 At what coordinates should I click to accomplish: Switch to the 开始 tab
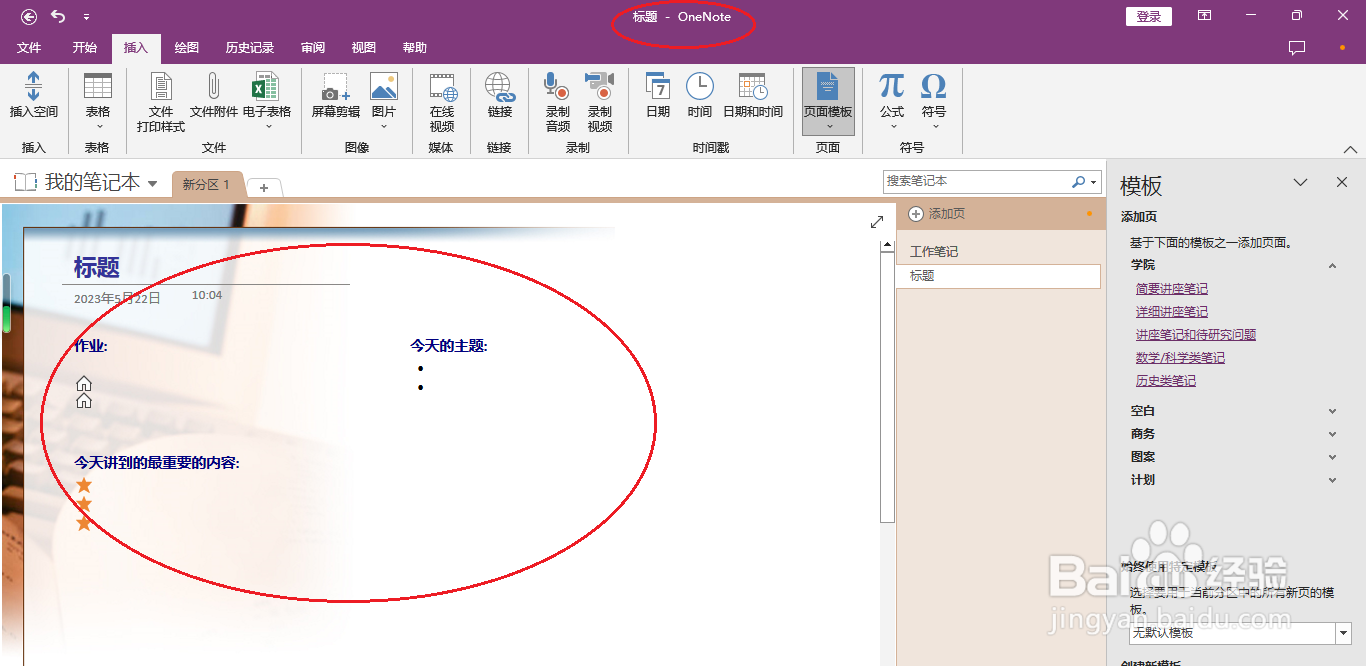coord(85,48)
